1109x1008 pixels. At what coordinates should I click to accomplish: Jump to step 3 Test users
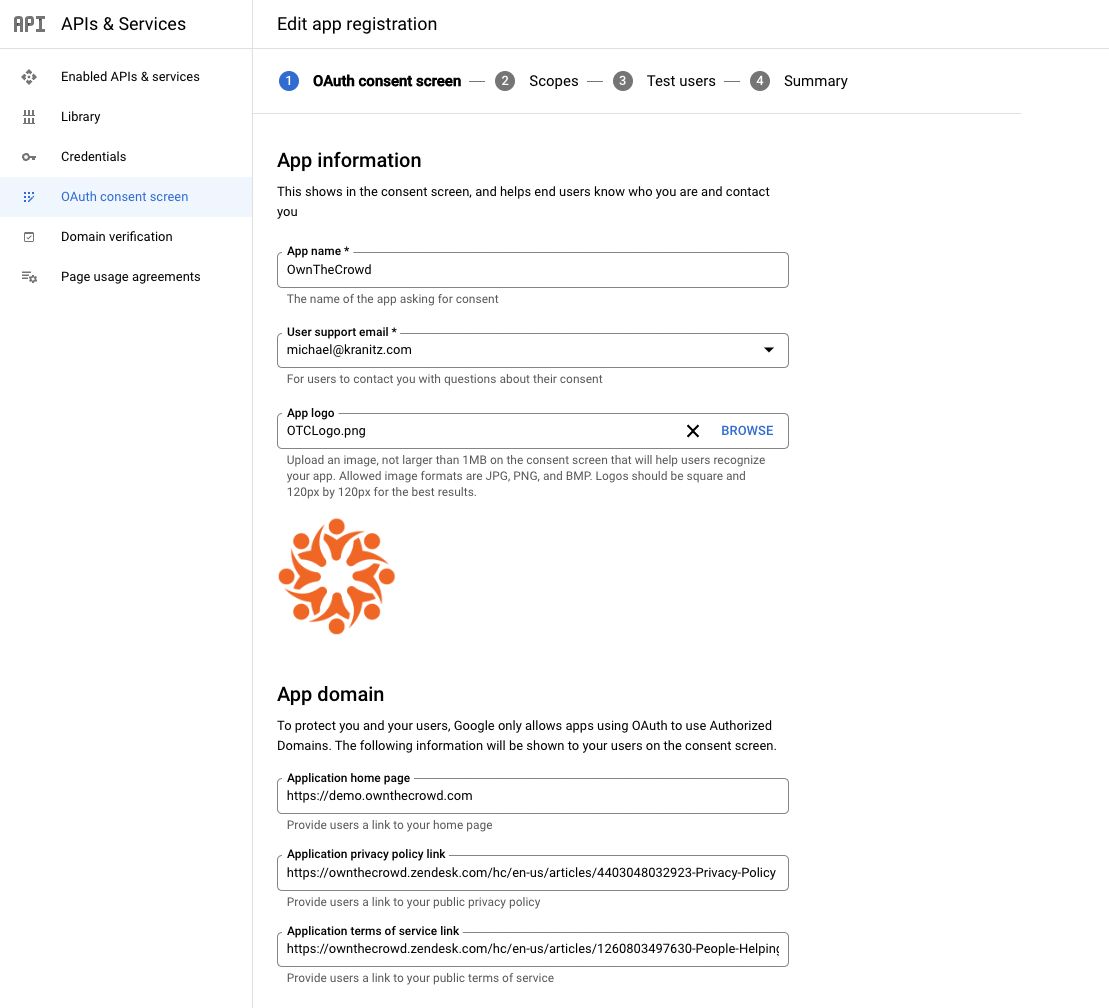pyautogui.click(x=680, y=81)
